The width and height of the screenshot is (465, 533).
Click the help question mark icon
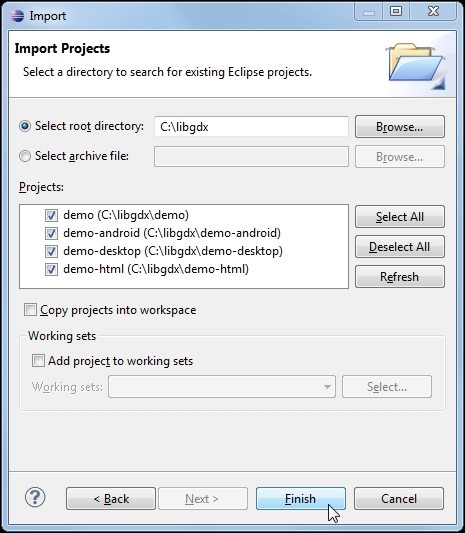35,497
